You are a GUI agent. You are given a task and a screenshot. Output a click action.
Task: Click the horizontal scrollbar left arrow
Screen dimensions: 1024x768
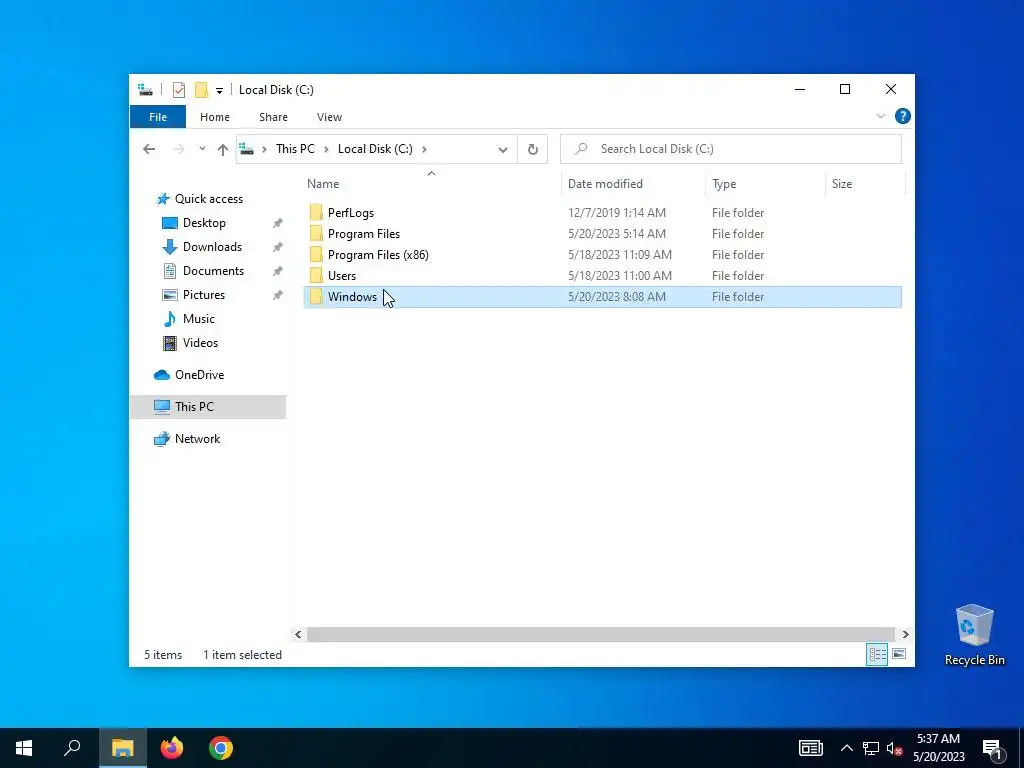(298, 634)
